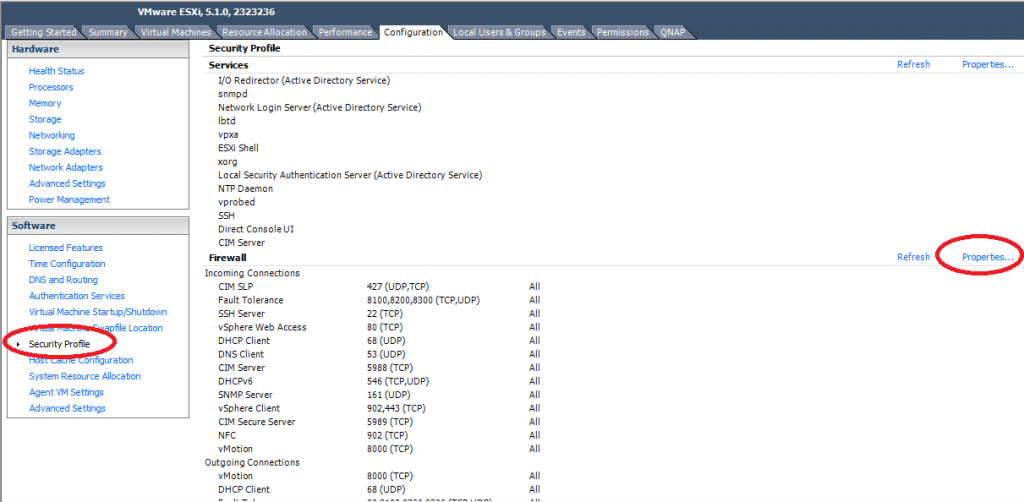Switch to the Performance tab
Screen dimensions: 1024x502
coord(345,32)
